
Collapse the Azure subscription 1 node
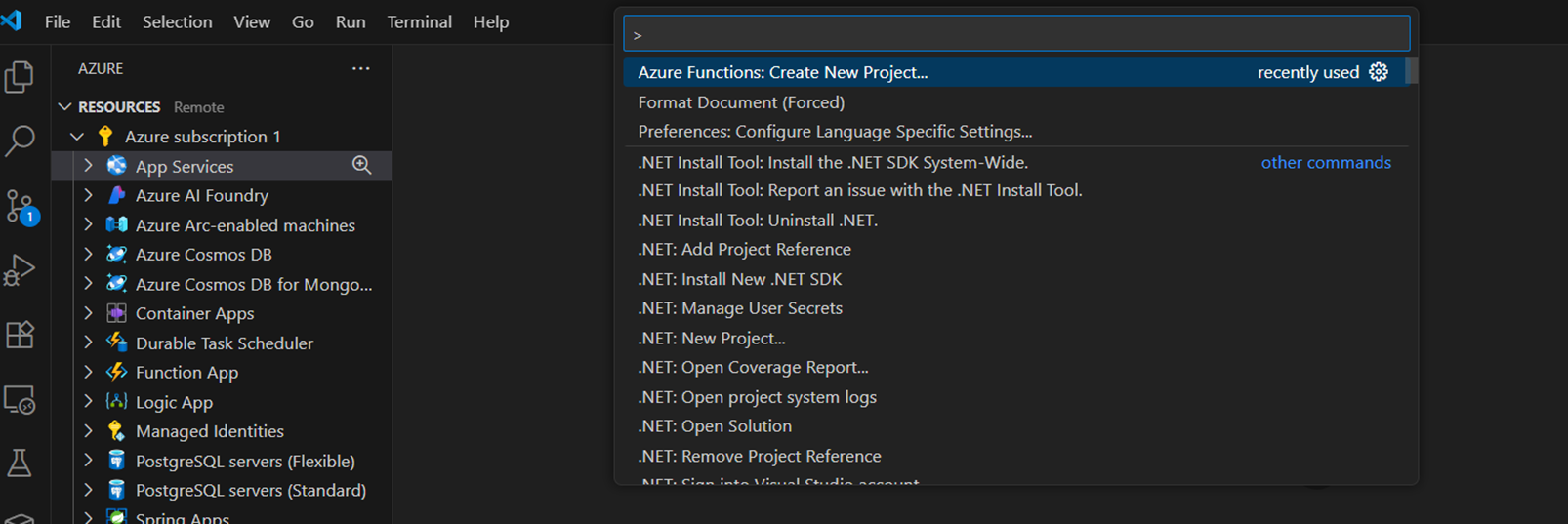click(78, 137)
